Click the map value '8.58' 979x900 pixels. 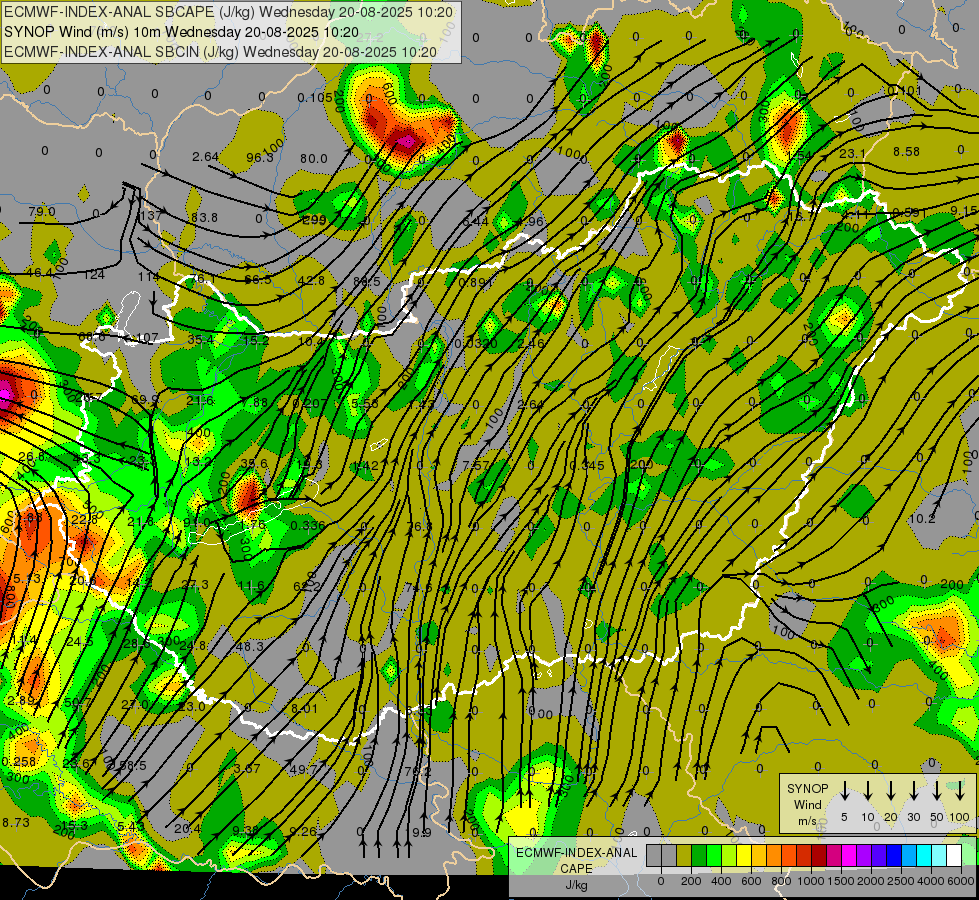point(906,151)
